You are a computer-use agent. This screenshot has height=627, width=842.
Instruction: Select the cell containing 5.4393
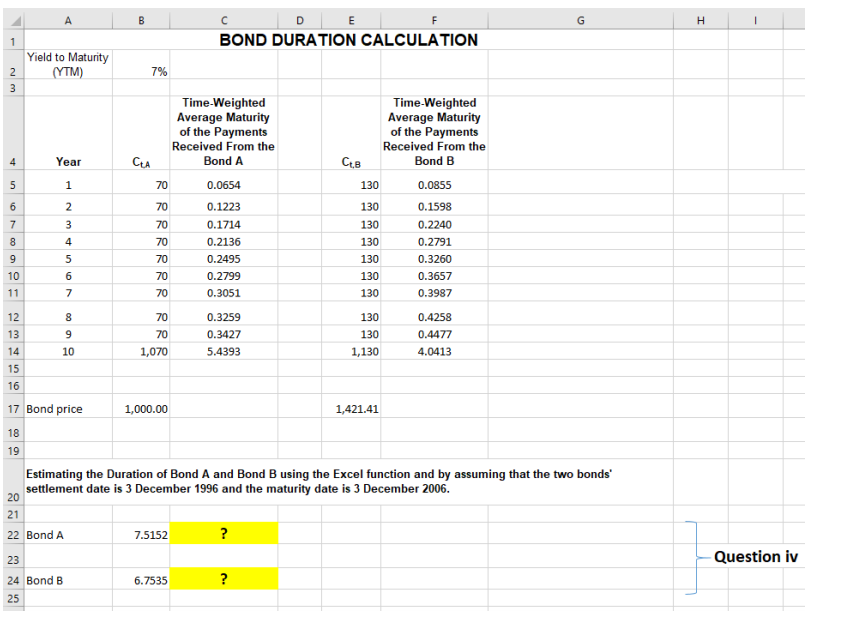pyautogui.click(x=223, y=351)
